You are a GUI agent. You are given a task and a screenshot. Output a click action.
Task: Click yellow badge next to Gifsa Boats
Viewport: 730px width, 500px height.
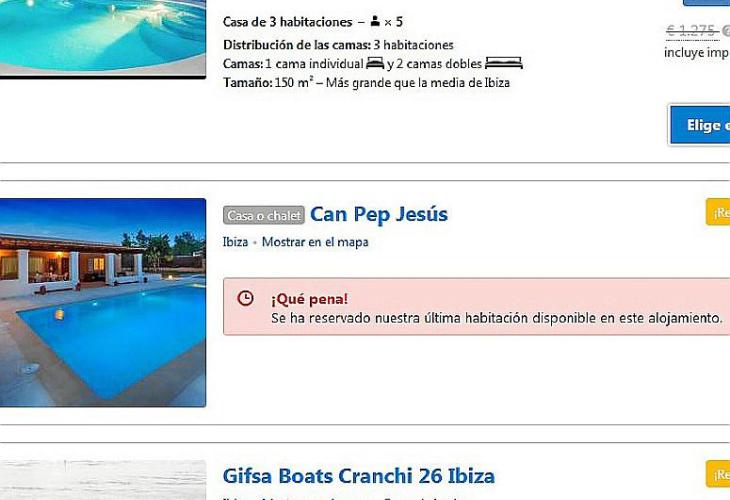[x=718, y=474]
